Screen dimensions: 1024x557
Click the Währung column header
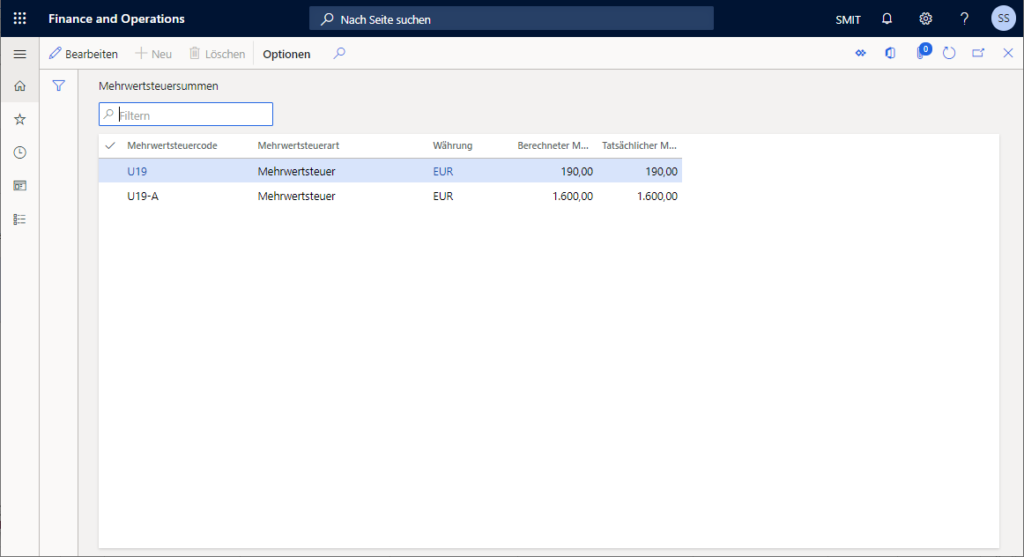click(x=452, y=146)
